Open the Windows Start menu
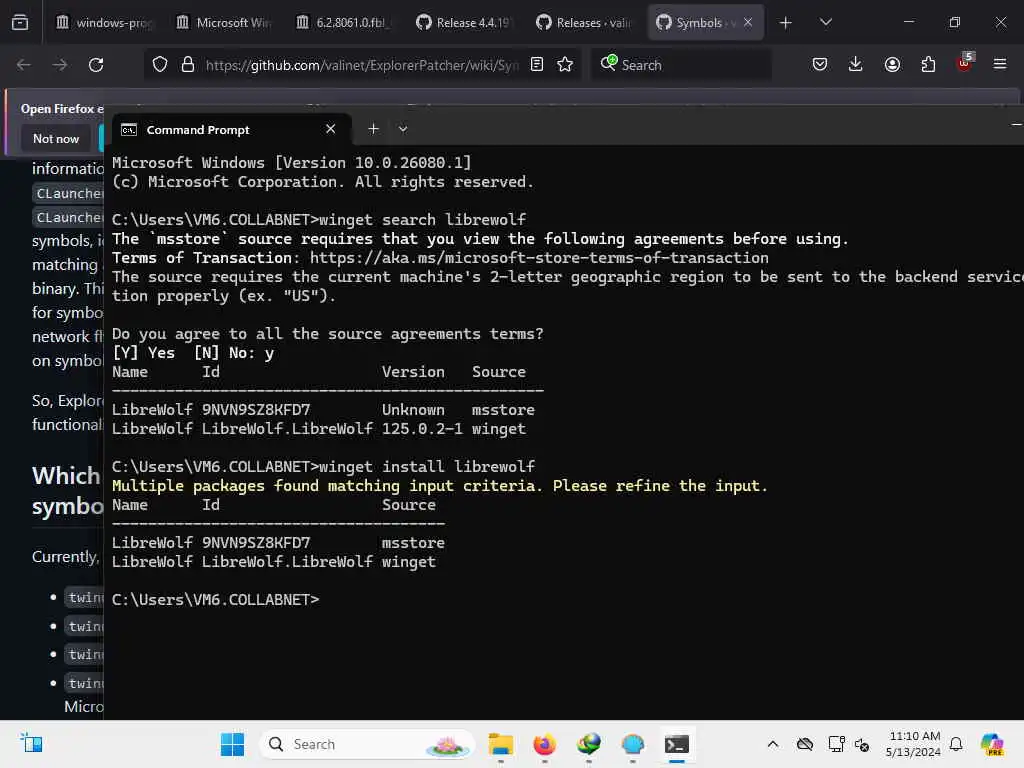 click(x=232, y=744)
